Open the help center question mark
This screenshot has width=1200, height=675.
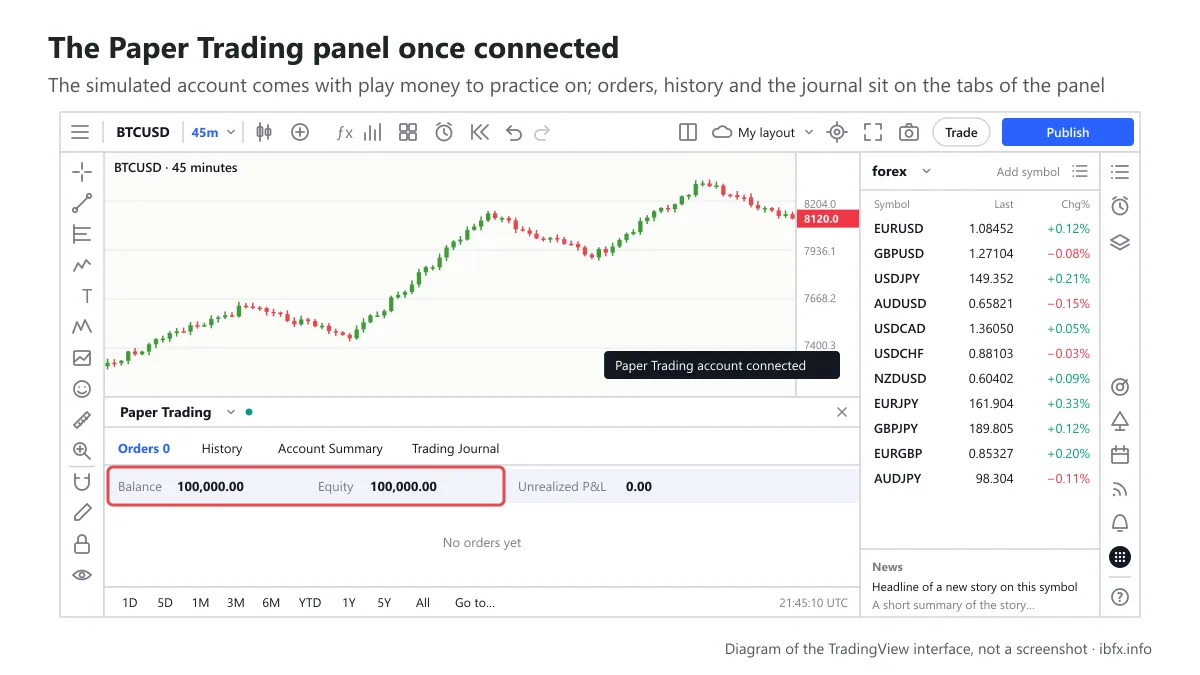(1120, 597)
